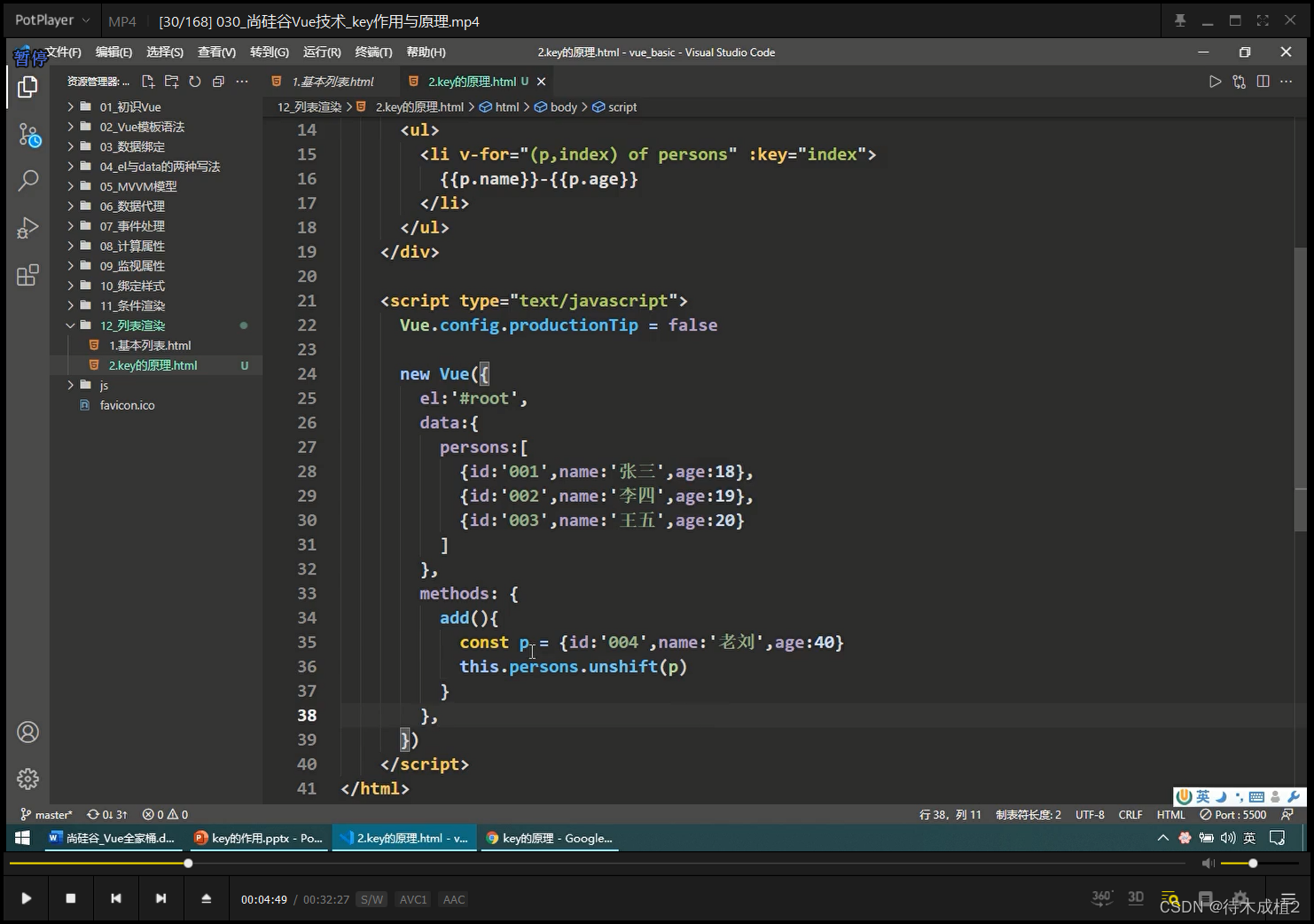This screenshot has width=1314, height=924.
Task: Open the 查看(V) menu
Action: pyautogui.click(x=216, y=52)
